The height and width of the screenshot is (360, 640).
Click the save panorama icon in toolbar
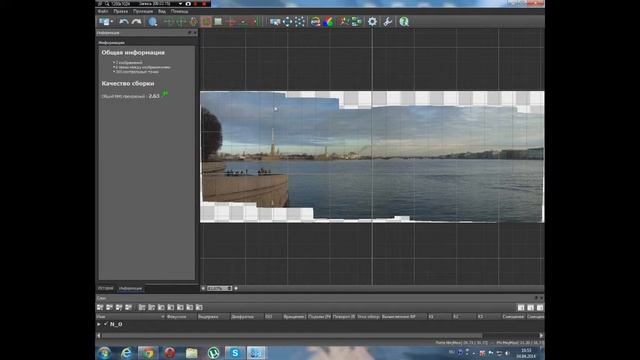pyautogui.click(x=104, y=22)
